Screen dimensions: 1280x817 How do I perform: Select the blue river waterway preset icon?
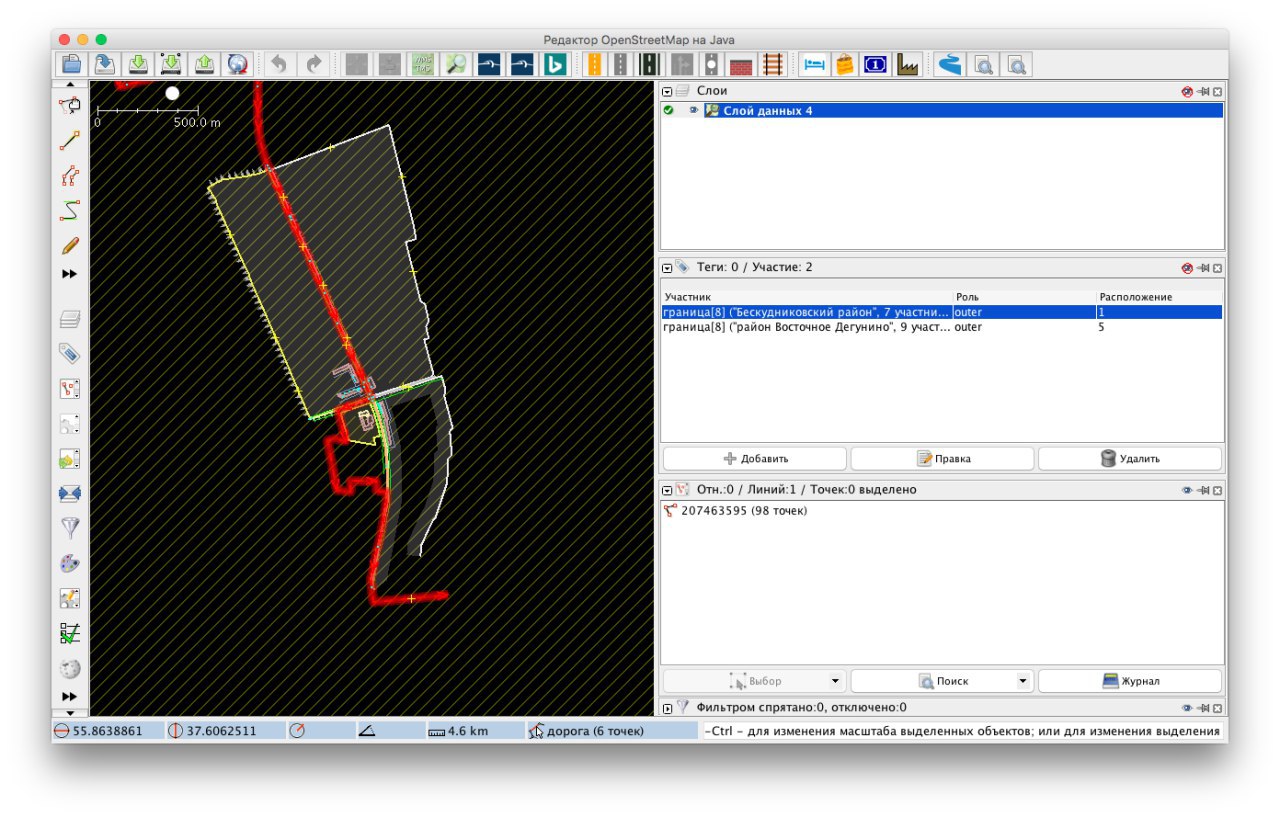[x=949, y=65]
